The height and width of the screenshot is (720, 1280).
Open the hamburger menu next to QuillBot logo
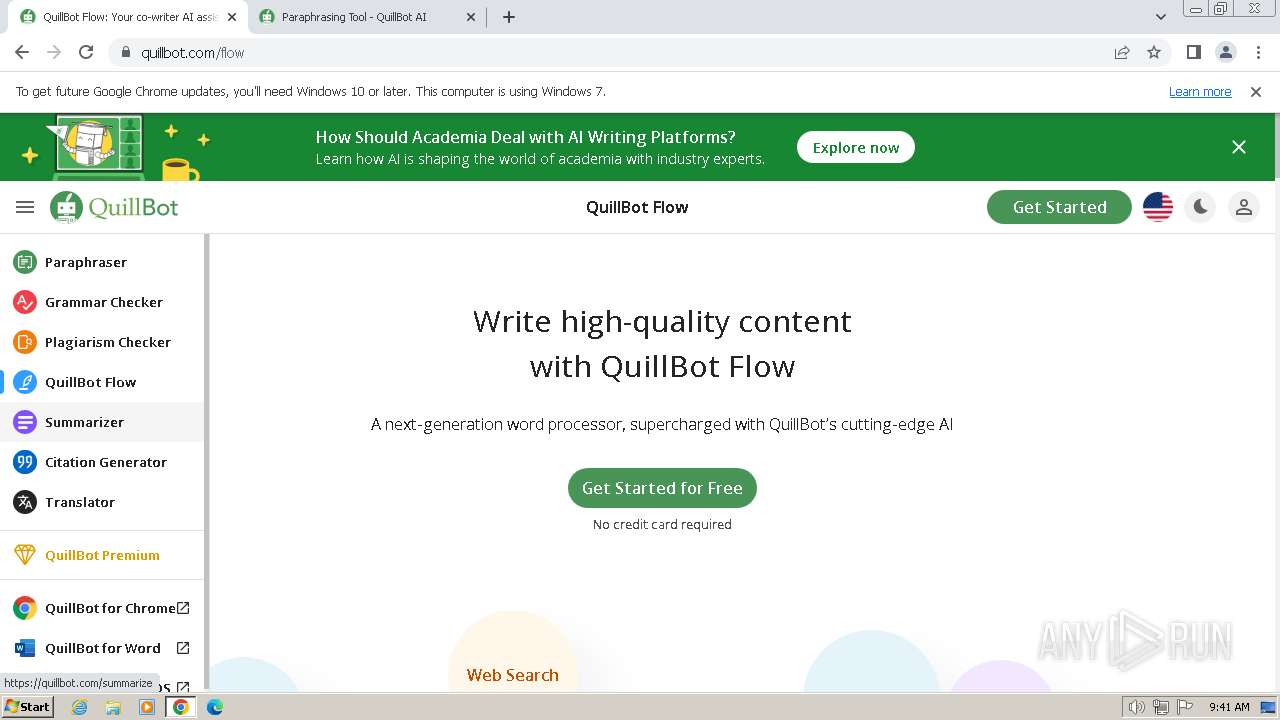[25, 207]
